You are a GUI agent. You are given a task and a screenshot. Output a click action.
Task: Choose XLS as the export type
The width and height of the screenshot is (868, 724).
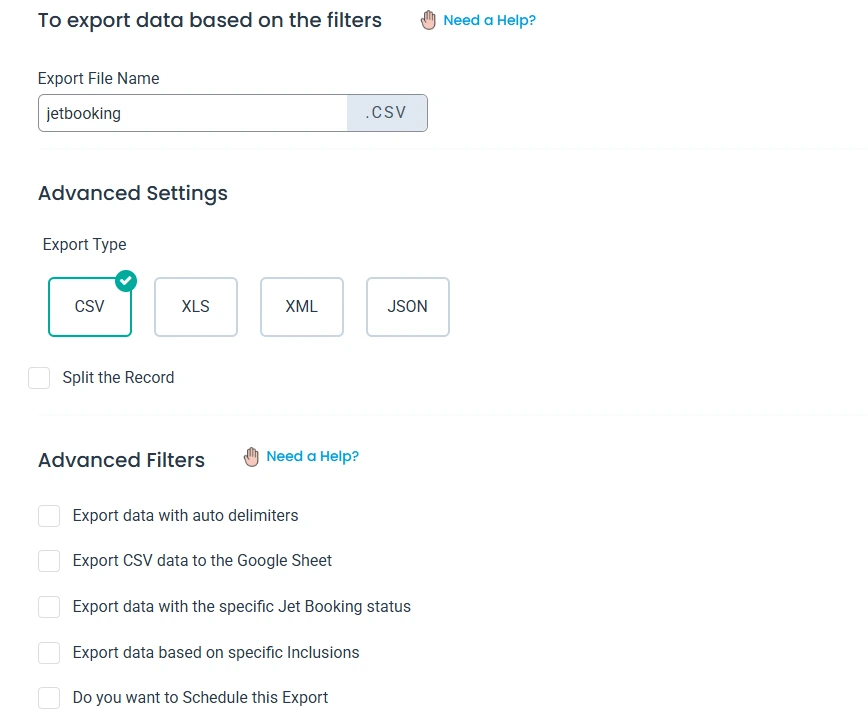coord(196,307)
